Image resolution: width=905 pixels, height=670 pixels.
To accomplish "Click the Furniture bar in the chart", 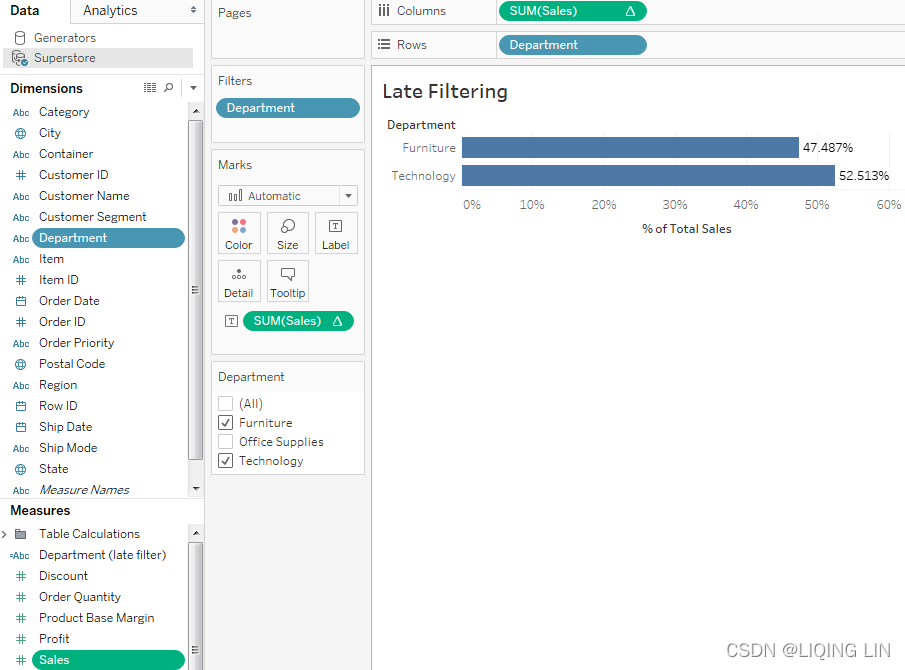I will click(x=630, y=148).
